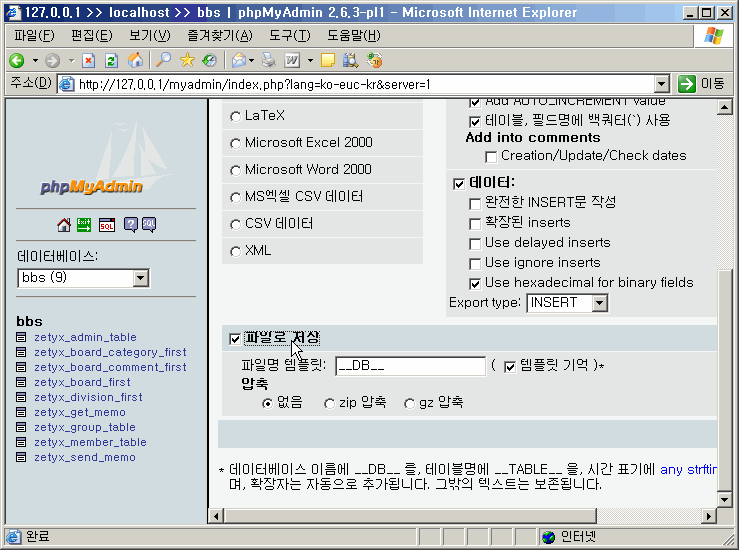
Task: Click the yellow Discuss note toolbar icon
Action: pos(328,60)
